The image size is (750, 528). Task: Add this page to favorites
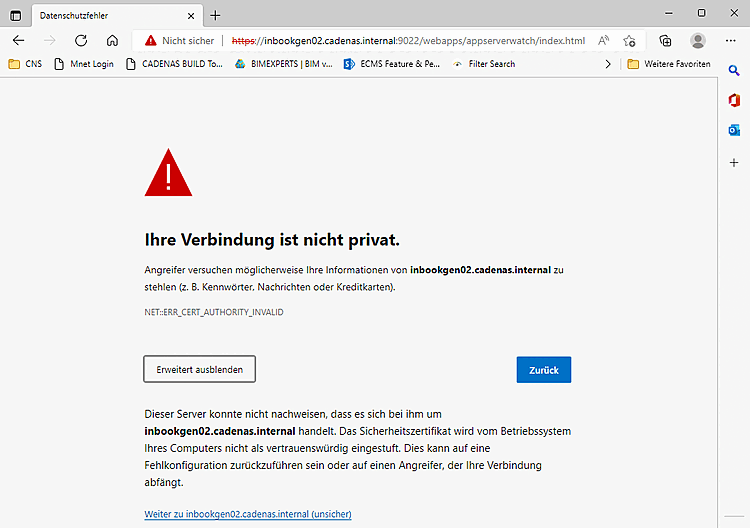629,41
